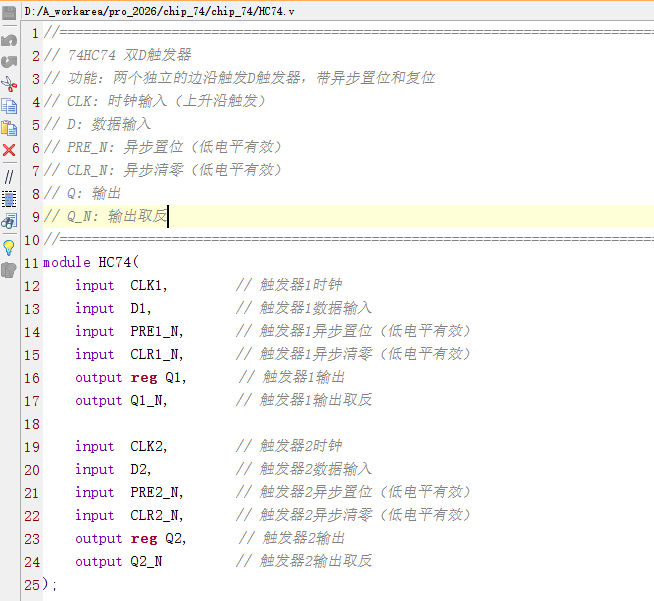Click the PRE1_N port name
The width and height of the screenshot is (654, 601).
coord(156,331)
